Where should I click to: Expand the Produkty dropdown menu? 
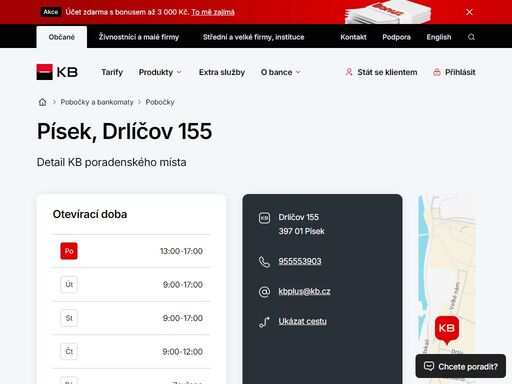[160, 72]
